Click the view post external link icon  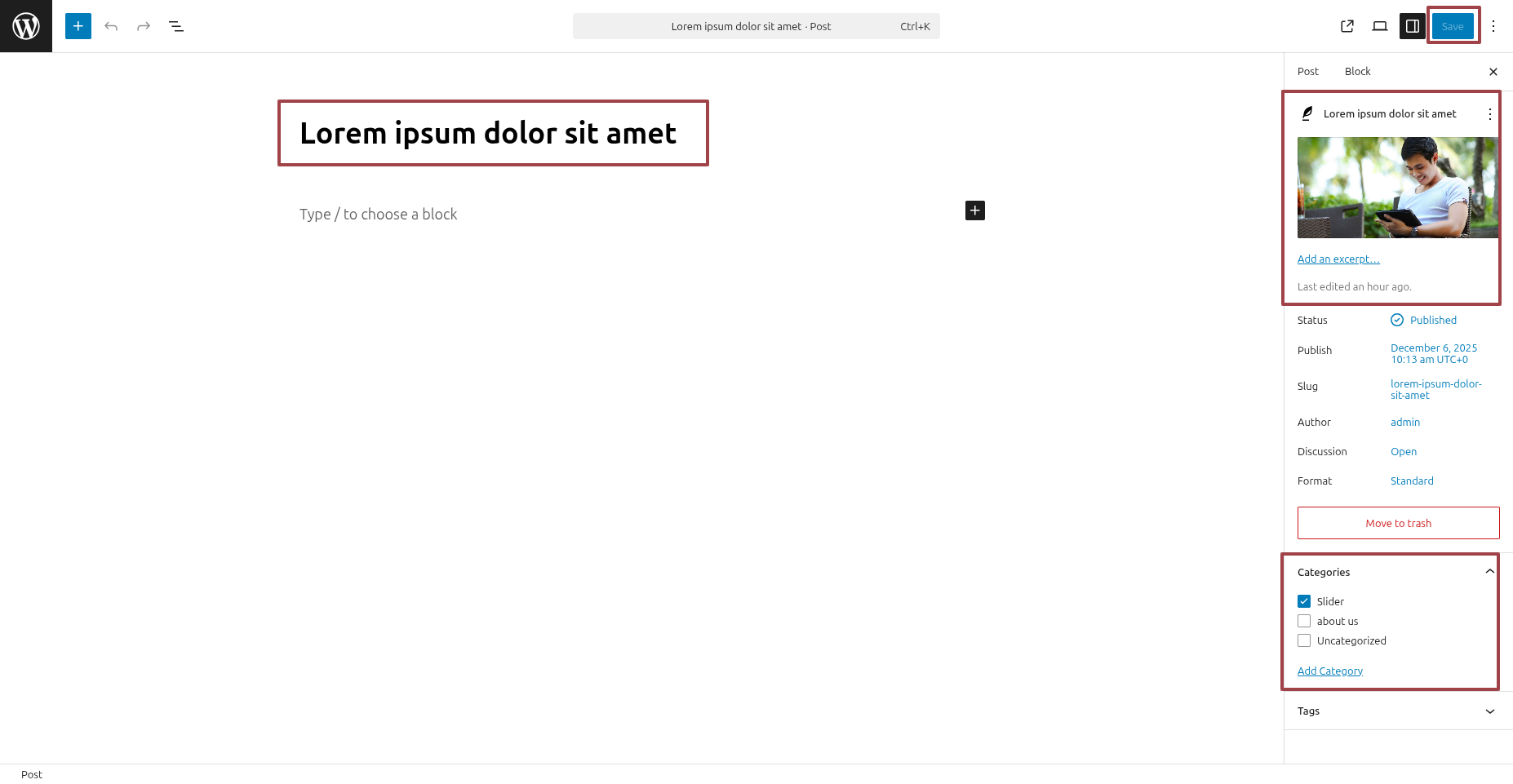(1347, 26)
